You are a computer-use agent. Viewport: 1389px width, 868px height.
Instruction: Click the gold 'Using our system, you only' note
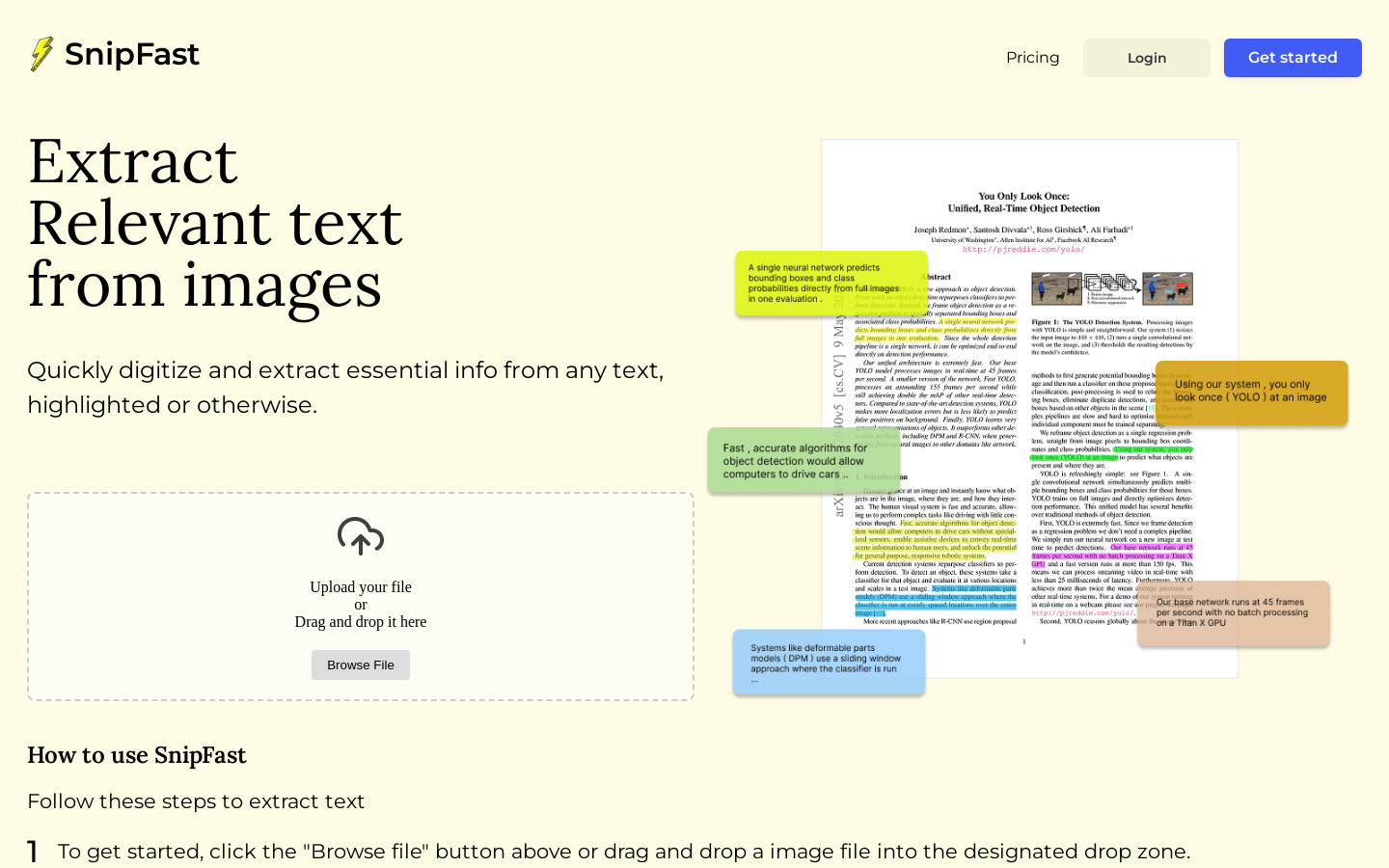(1252, 393)
